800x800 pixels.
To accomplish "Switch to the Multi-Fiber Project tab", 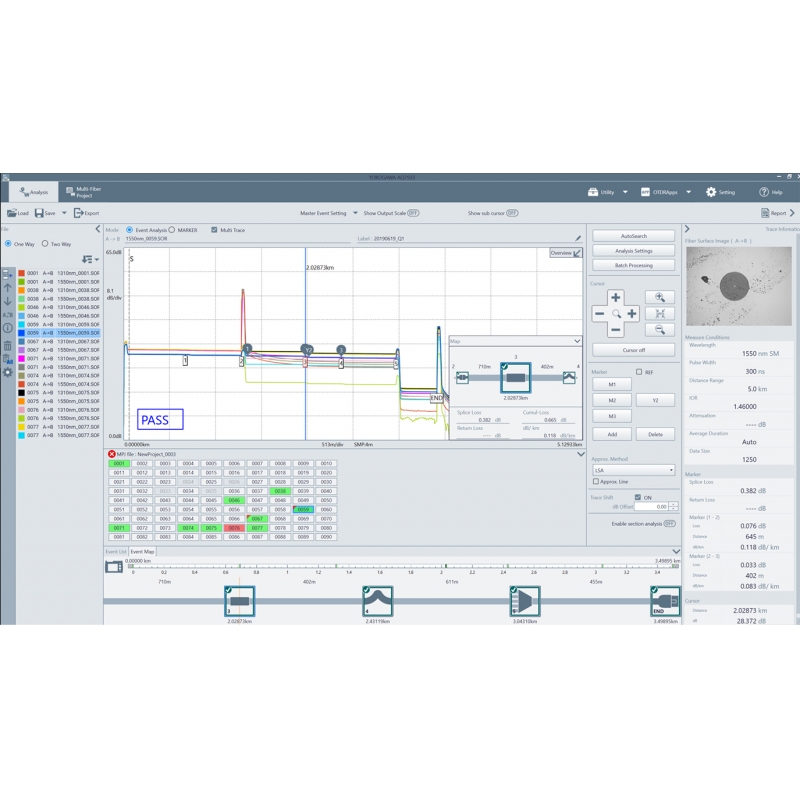I will click(x=84, y=192).
